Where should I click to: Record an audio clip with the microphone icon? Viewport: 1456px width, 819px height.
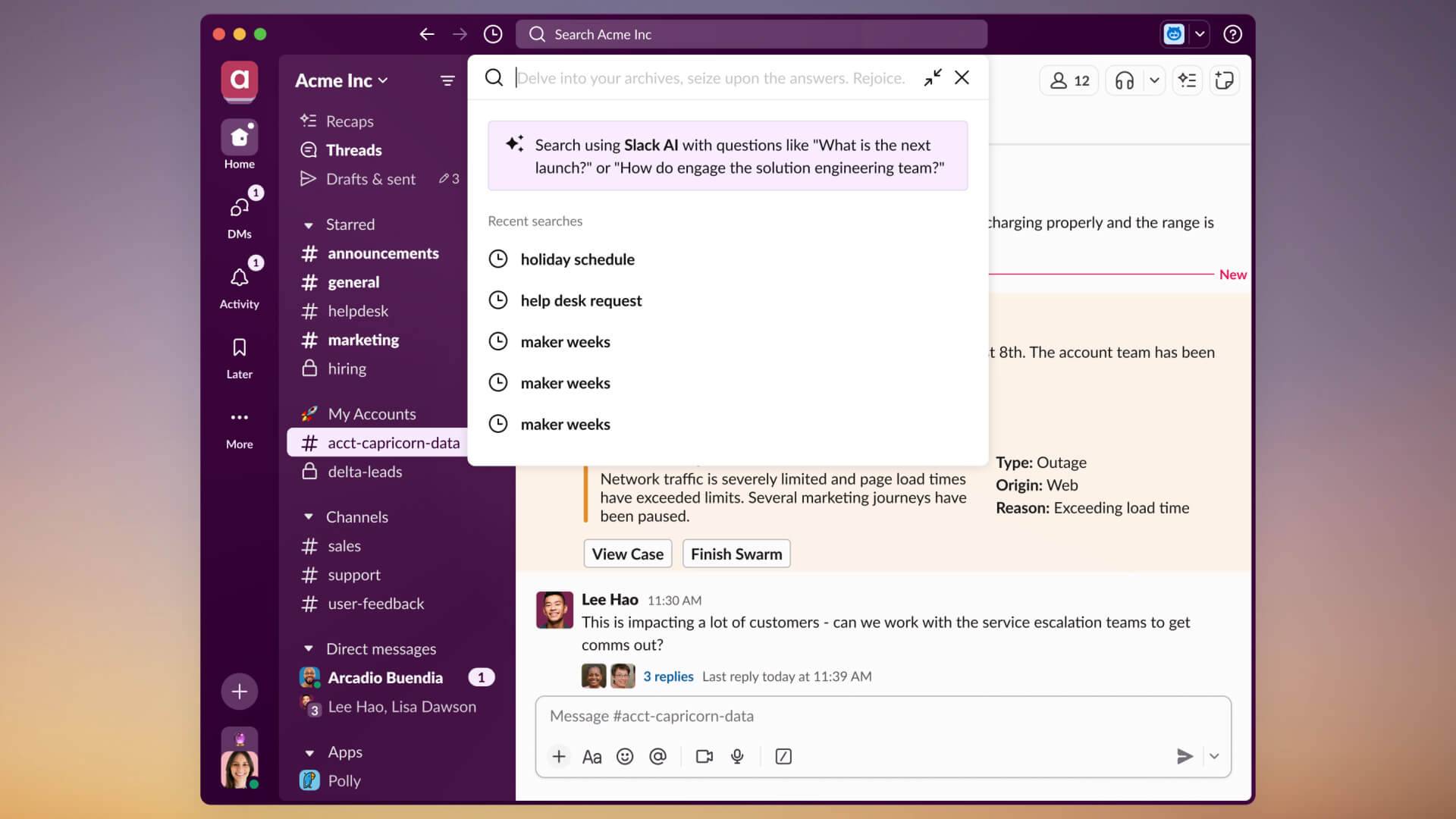pos(737,756)
